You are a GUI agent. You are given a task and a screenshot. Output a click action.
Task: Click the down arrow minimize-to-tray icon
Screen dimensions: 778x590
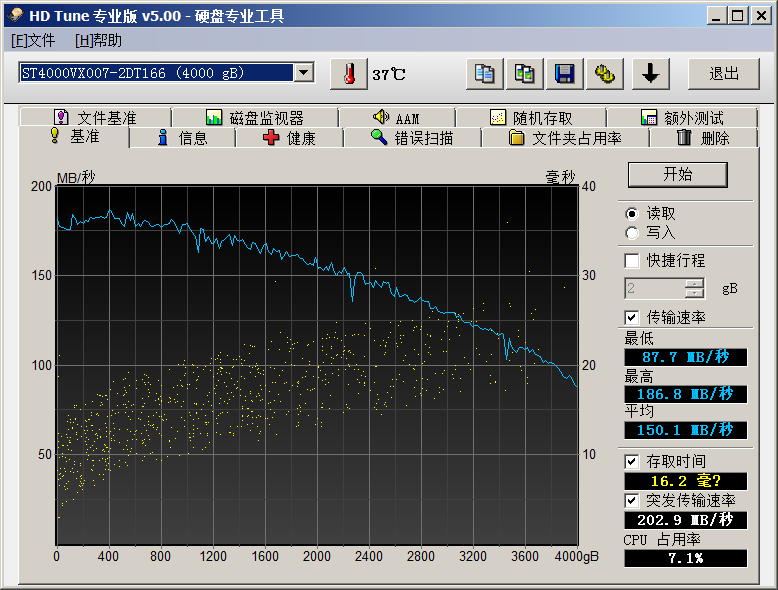click(650, 74)
